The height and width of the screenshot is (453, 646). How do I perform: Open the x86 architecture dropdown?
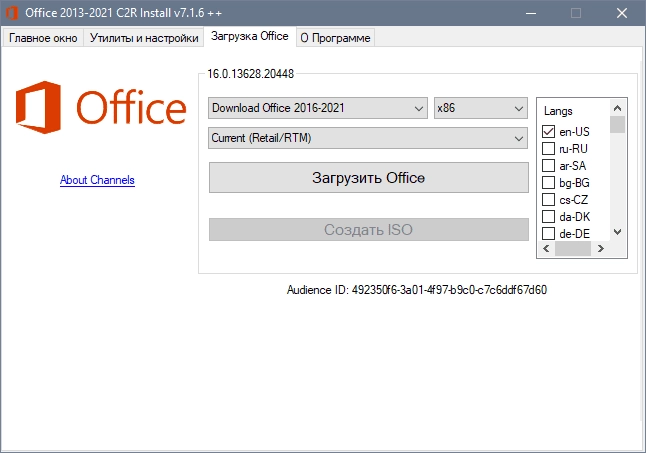click(x=481, y=108)
